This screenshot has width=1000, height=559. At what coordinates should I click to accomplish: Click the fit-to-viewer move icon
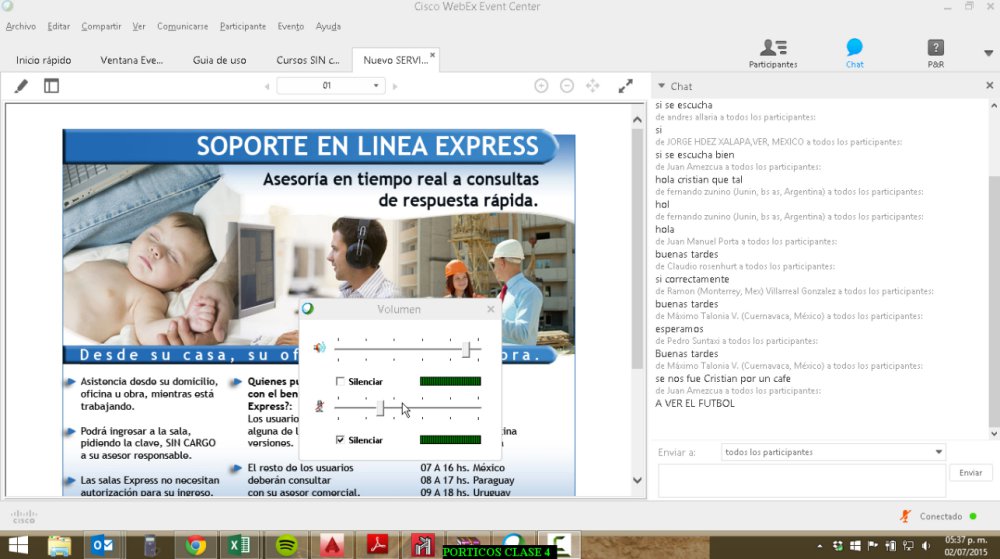(592, 85)
